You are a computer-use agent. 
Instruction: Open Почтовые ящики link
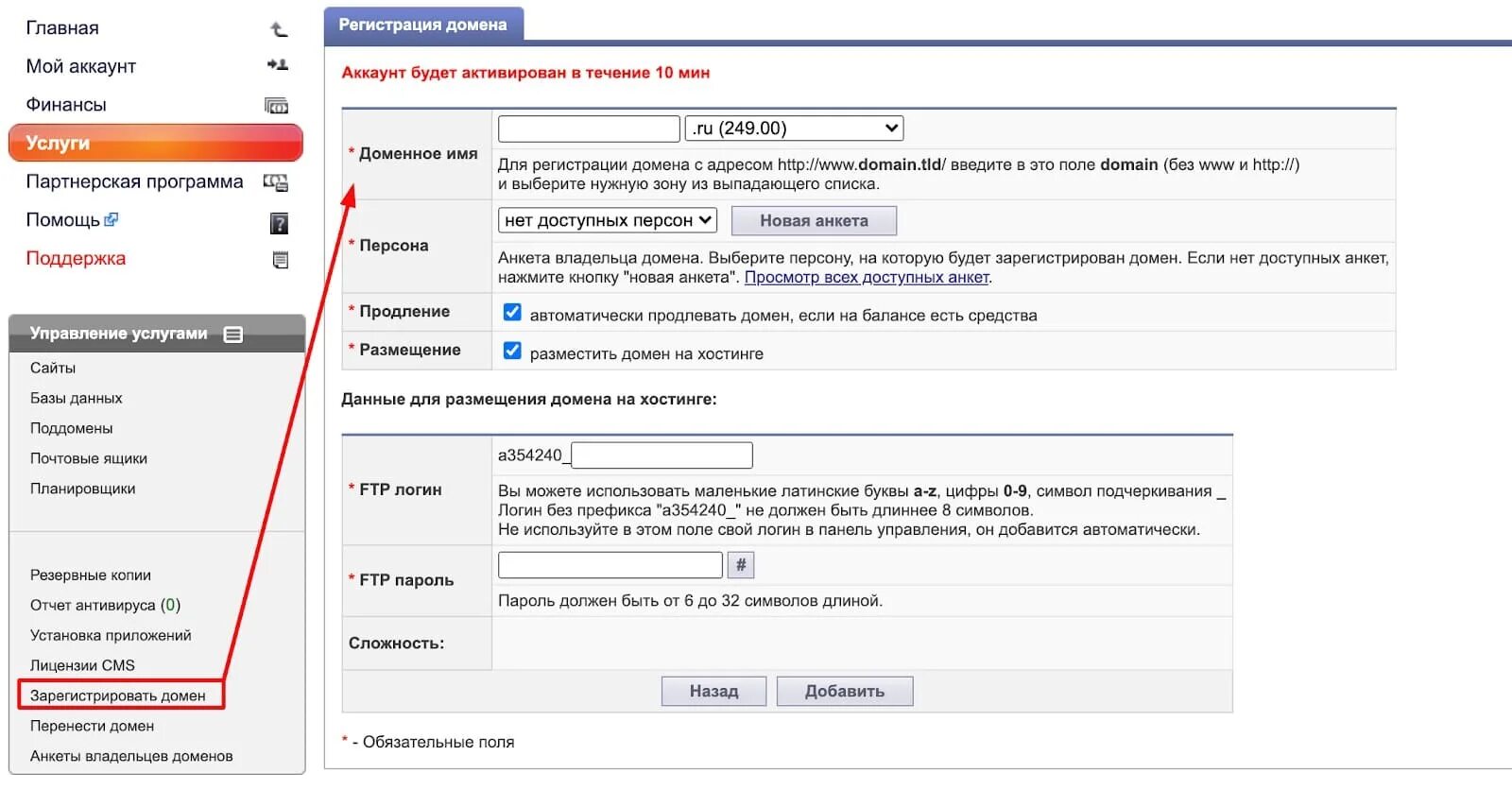[x=89, y=459]
